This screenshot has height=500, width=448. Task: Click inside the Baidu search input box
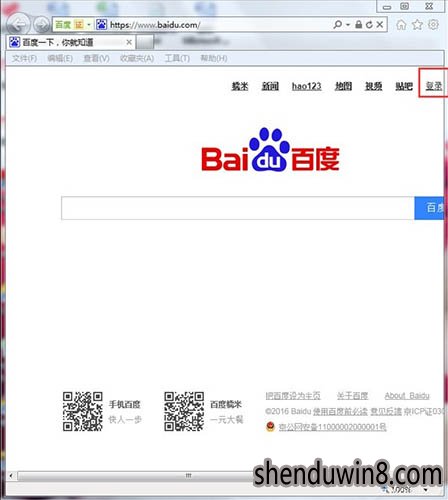click(x=238, y=208)
